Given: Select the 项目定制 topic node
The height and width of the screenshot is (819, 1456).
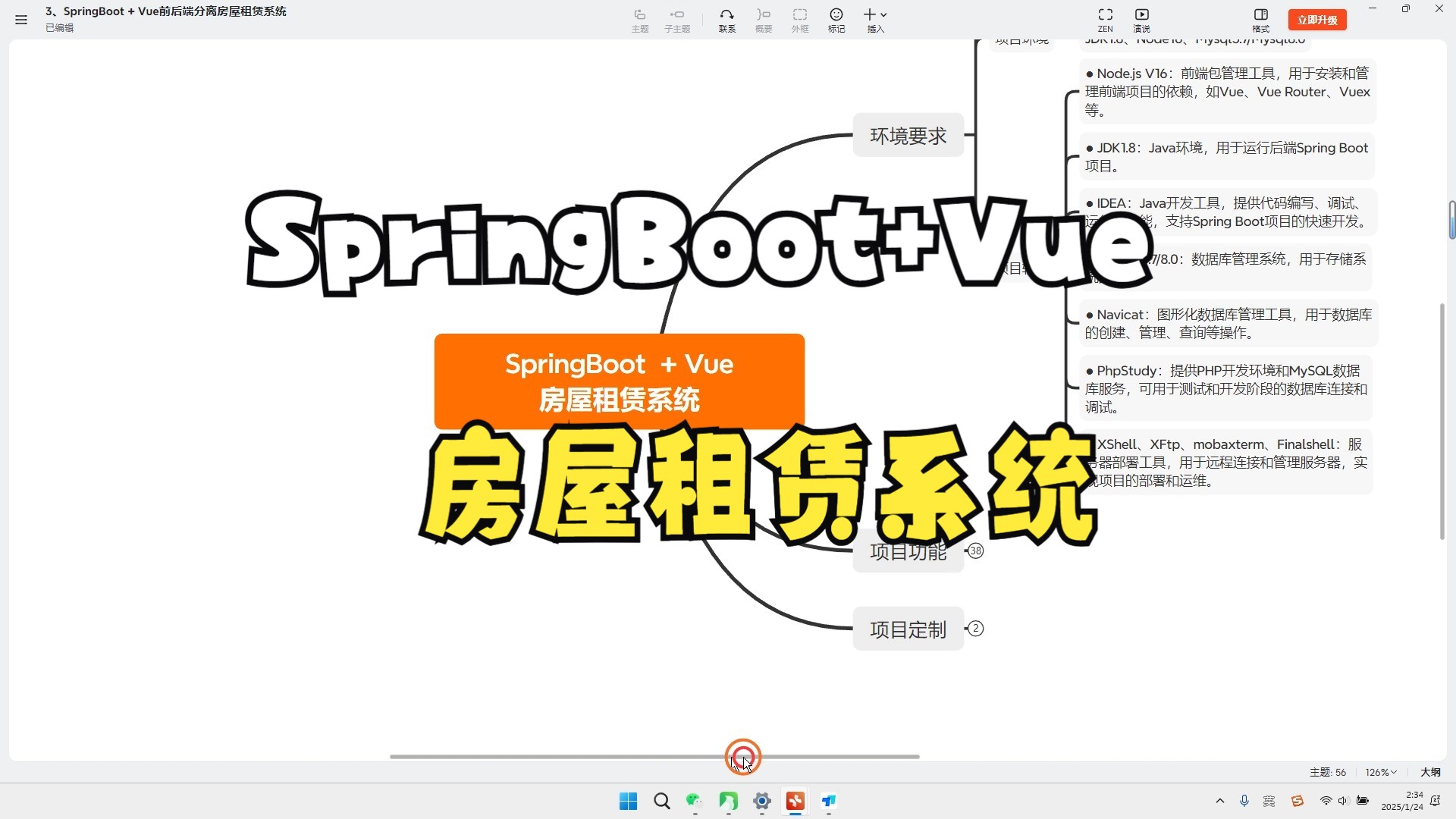Looking at the screenshot, I should coord(908,629).
